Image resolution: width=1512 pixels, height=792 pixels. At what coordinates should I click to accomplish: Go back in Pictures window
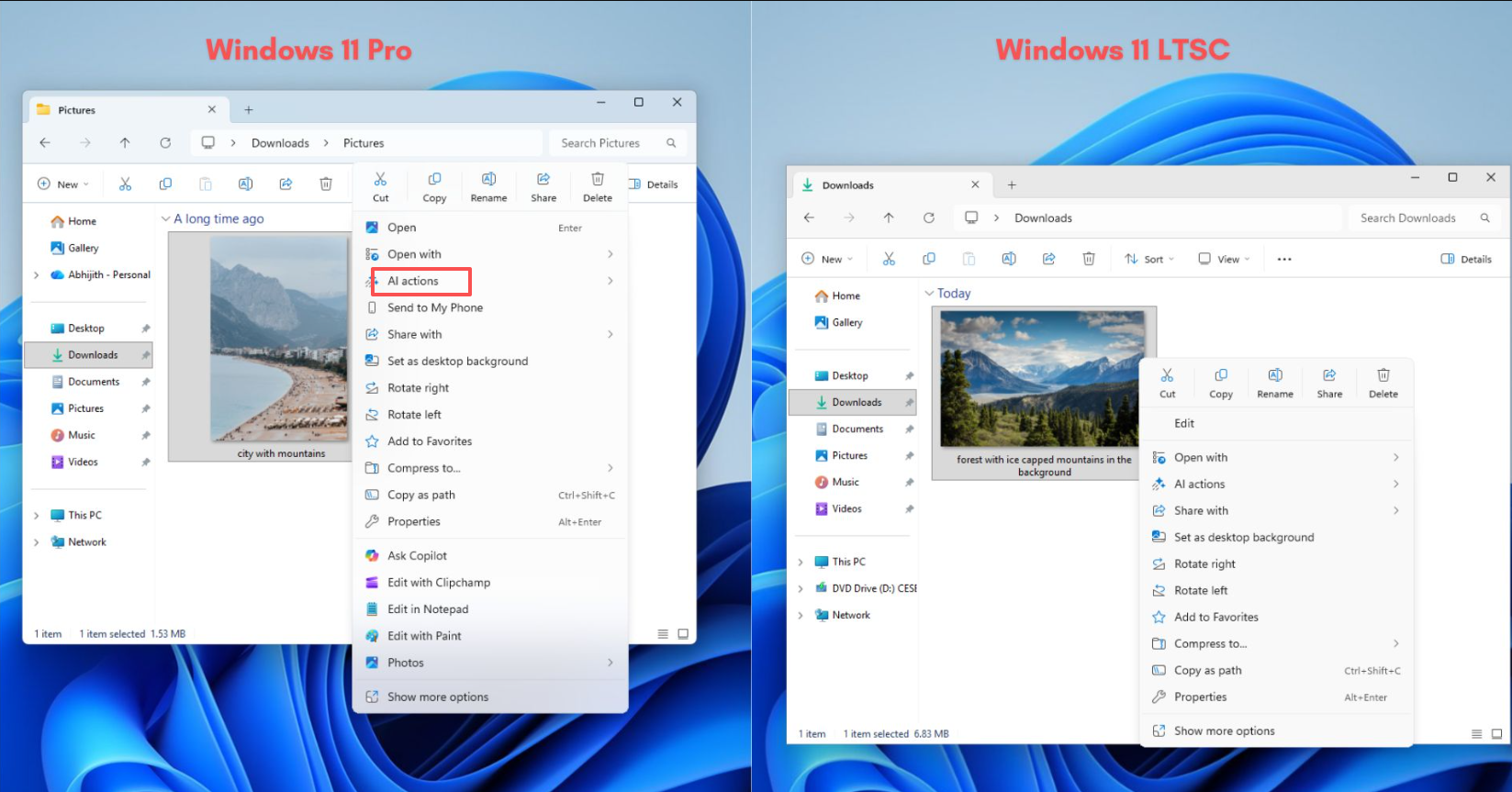[45, 143]
